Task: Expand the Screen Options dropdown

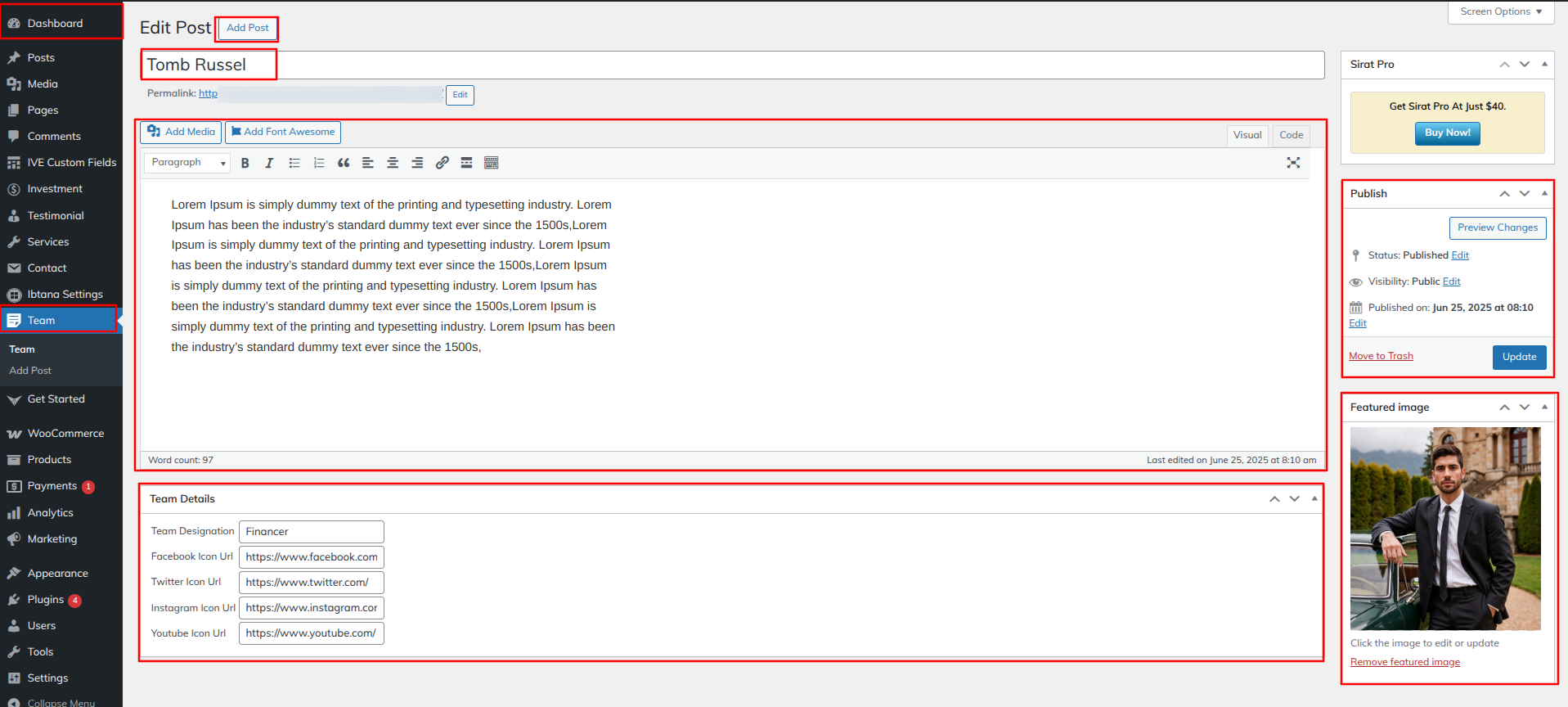Action: 1500,11
